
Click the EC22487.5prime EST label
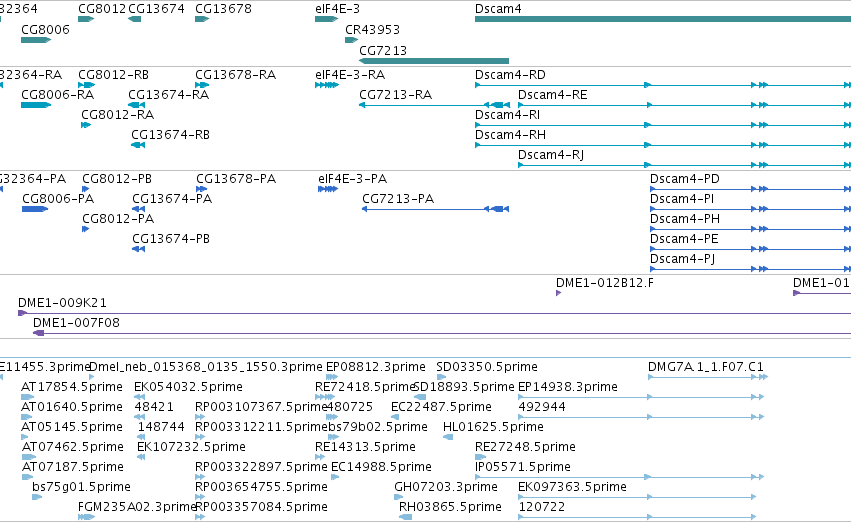coord(441,408)
